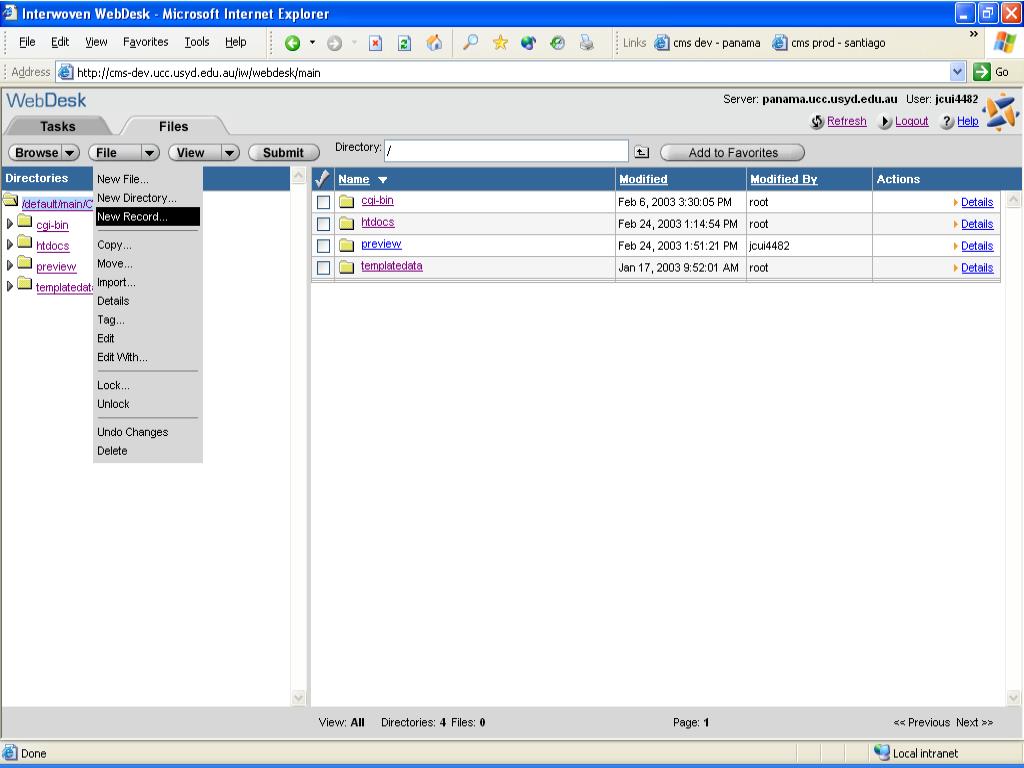Click the folder icon next to preview in file list
Viewport: 1024px width, 768px height.
tap(347, 246)
